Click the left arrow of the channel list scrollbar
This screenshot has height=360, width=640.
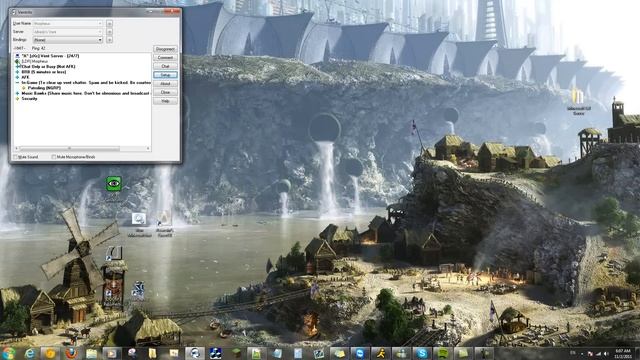coord(16,149)
